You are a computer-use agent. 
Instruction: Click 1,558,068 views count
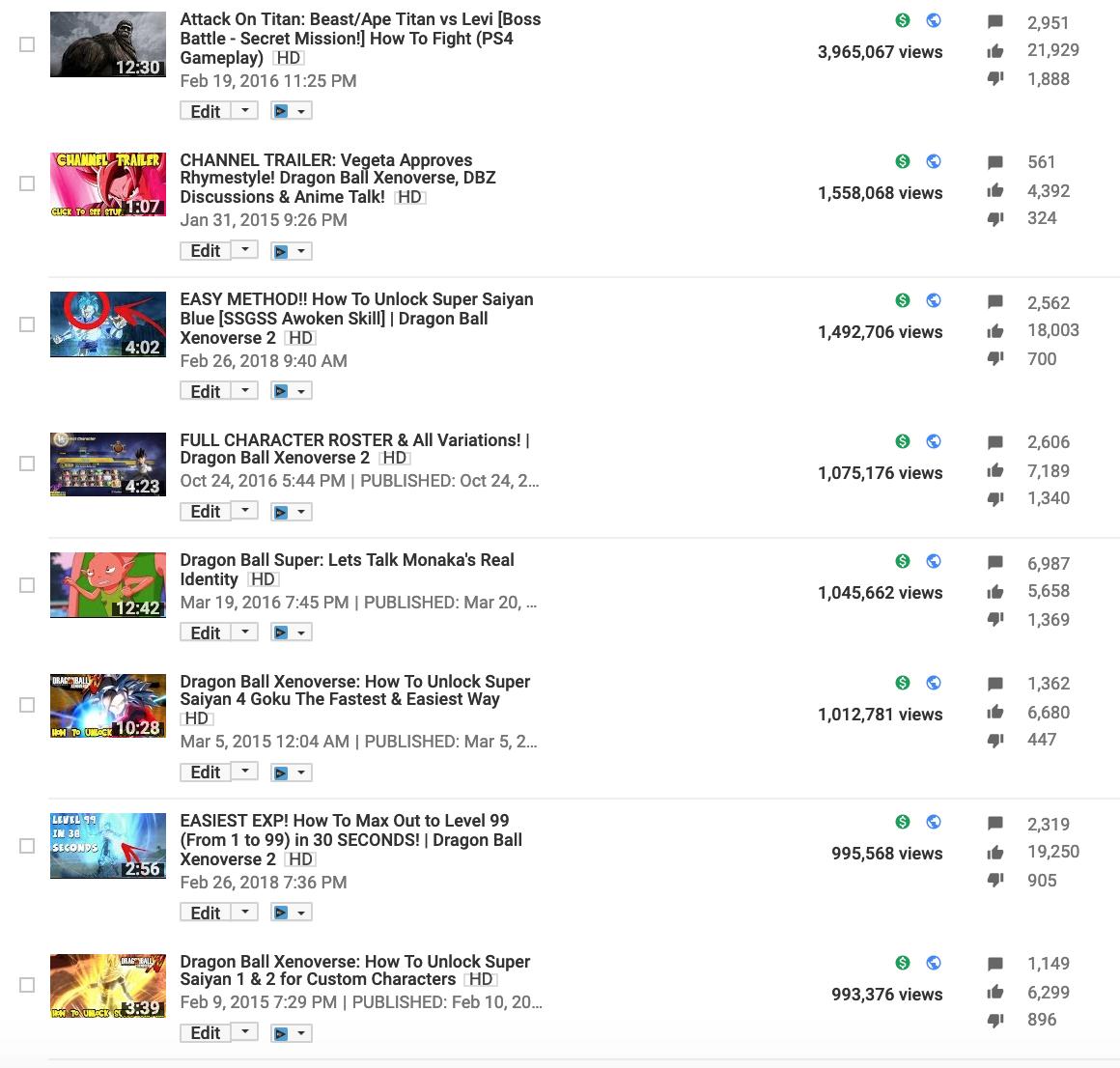coord(880,193)
